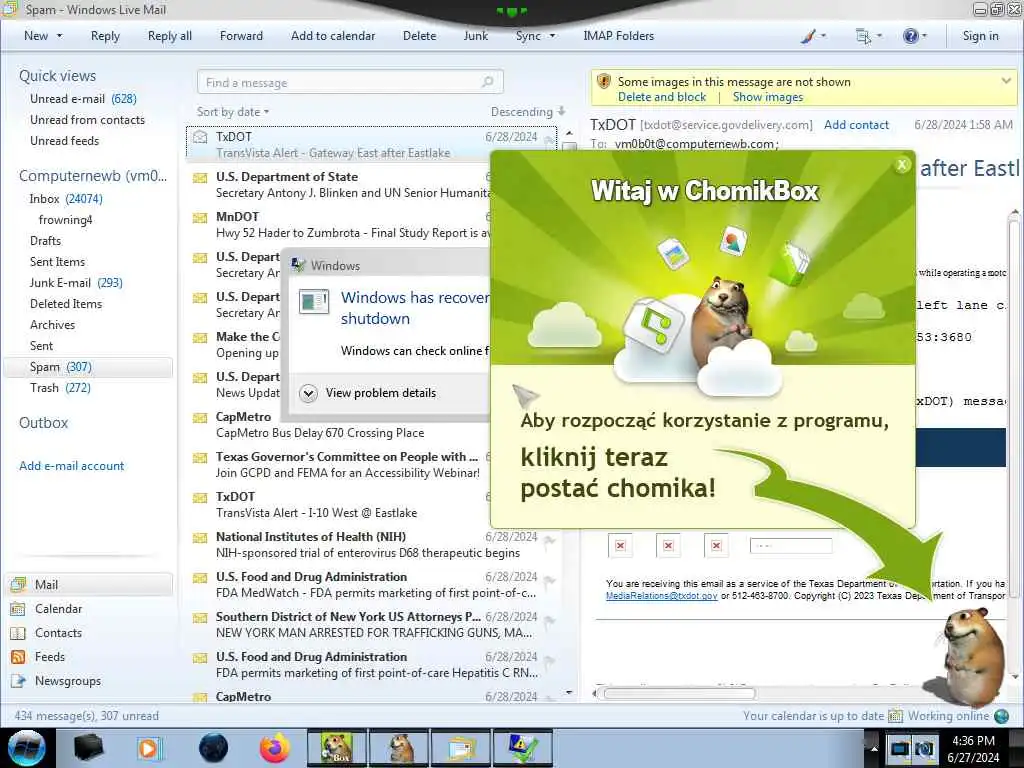
Task: Click the shield icon in image warning bar
Action: [604, 82]
